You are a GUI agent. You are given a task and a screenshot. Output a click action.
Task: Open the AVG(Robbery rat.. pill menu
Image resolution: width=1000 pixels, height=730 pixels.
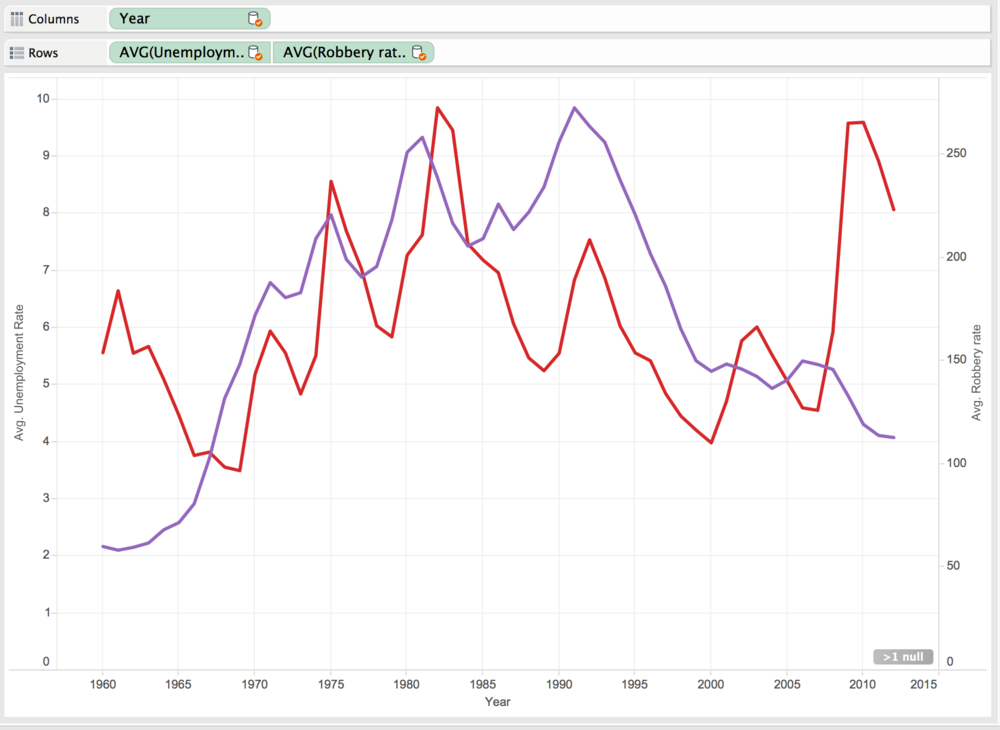[x=353, y=52]
